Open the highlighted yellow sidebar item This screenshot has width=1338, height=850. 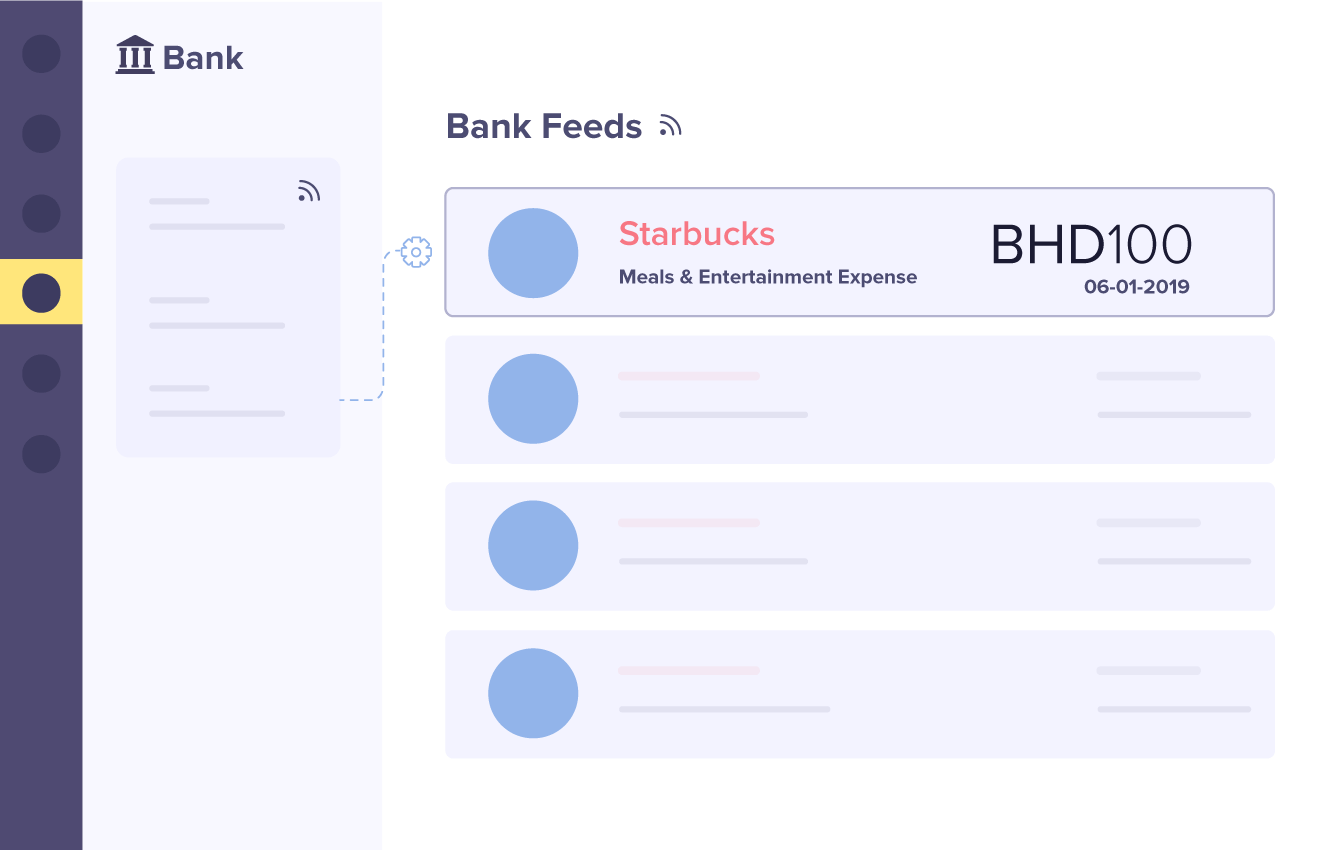tap(41, 293)
